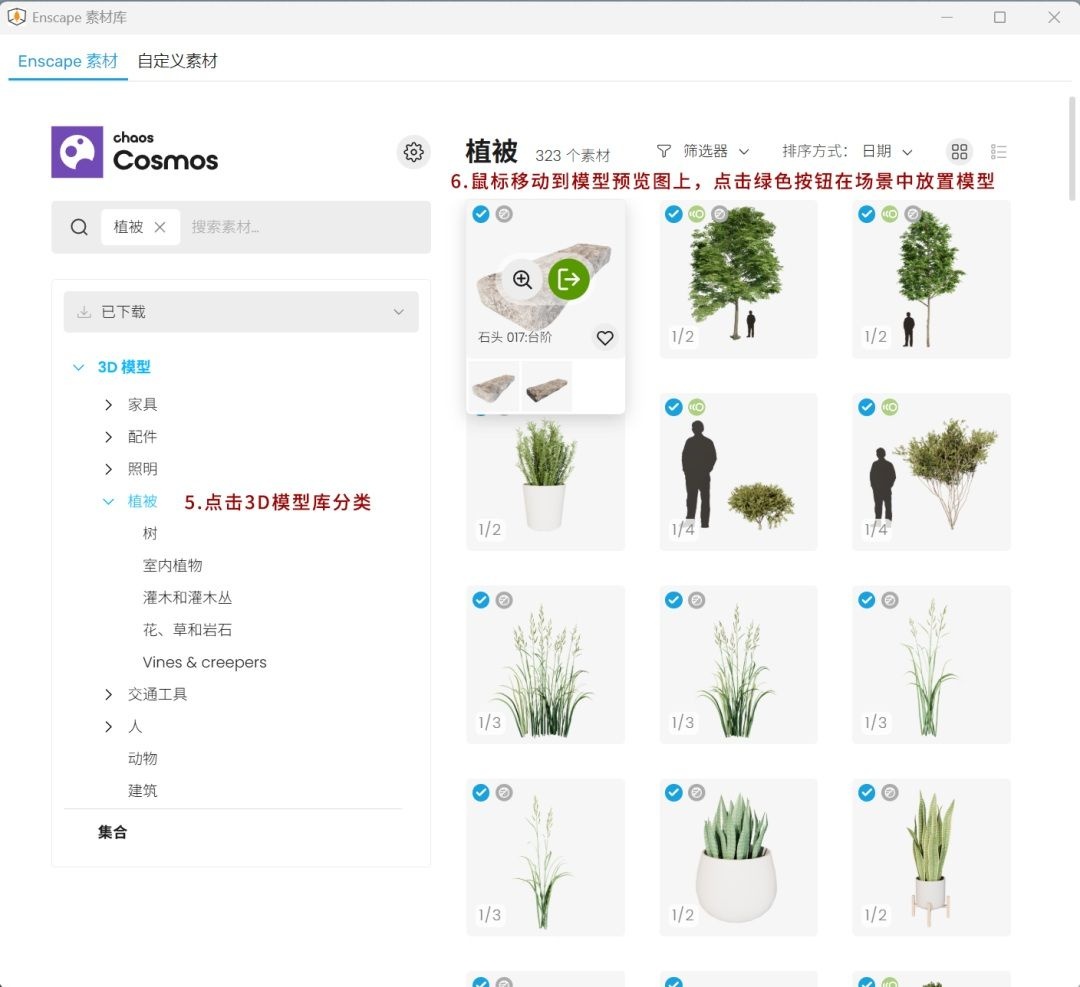Expand the 家具 category

coord(109,405)
